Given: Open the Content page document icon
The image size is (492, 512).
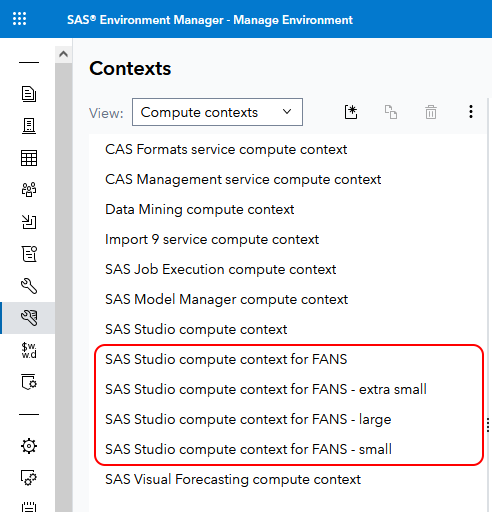Looking at the screenshot, I should [x=29, y=94].
